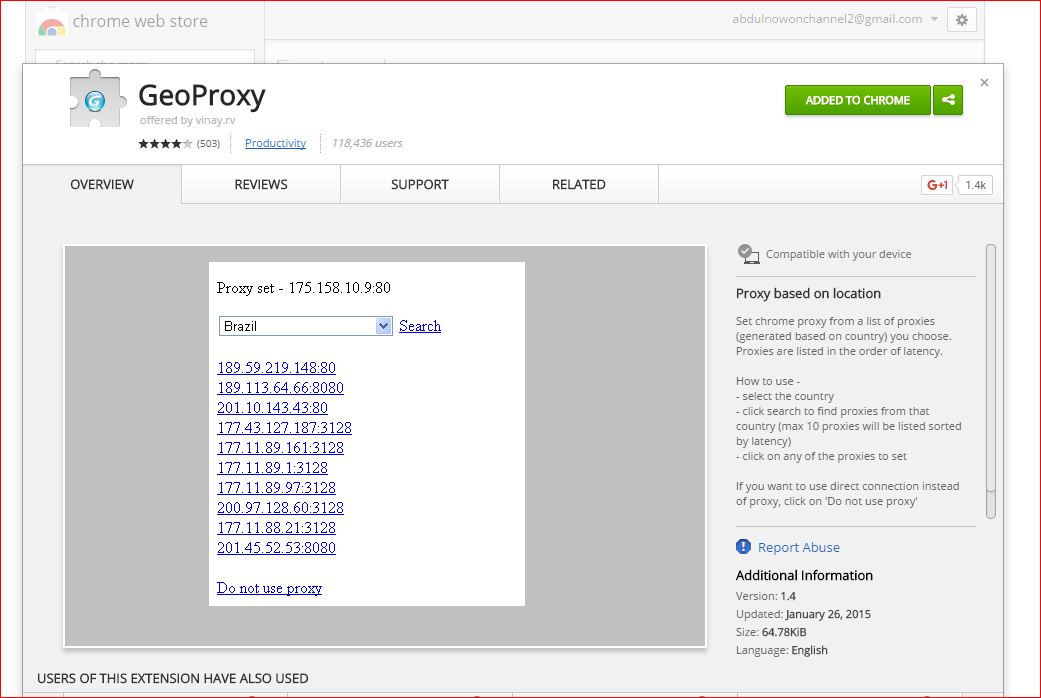Click the share icon button

tap(948, 100)
